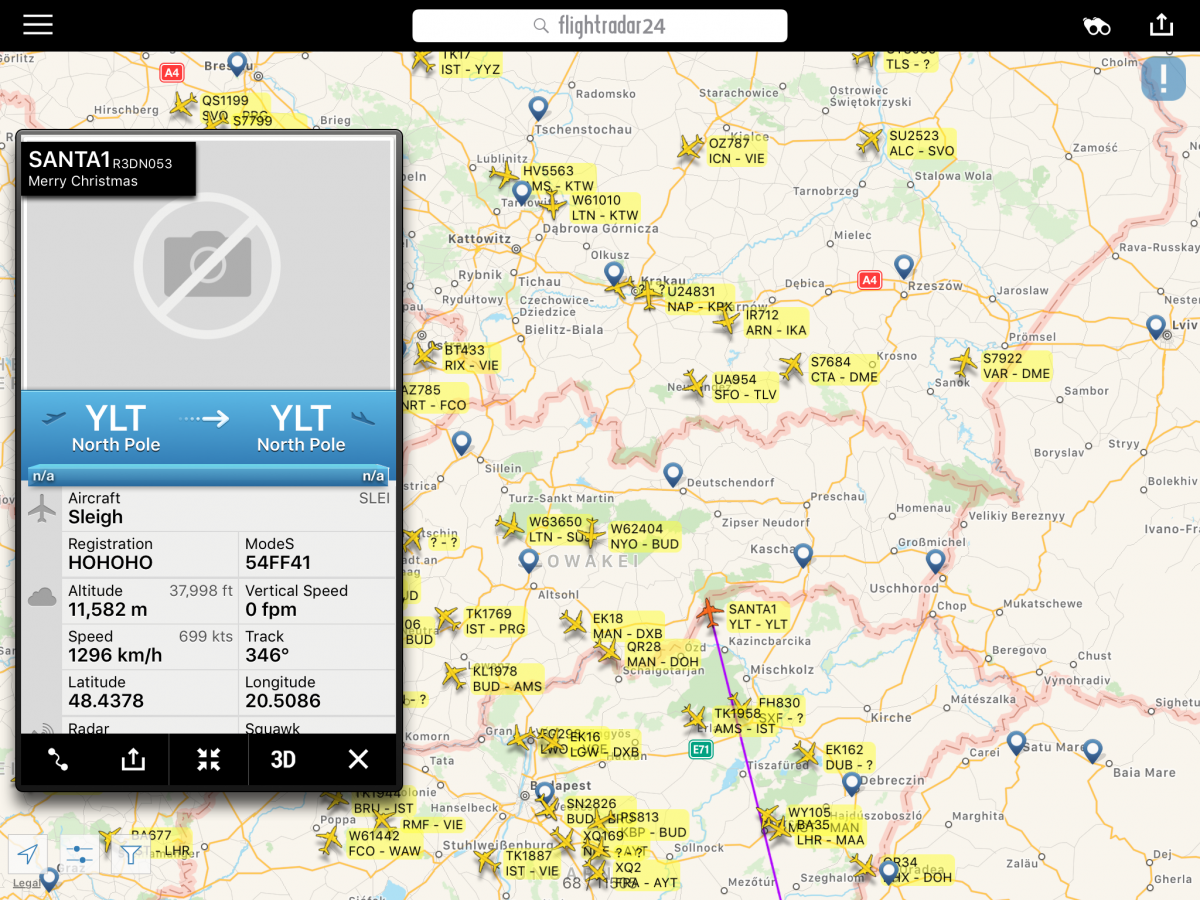The width and height of the screenshot is (1200, 900).
Task: Collapse the flight info panel
Action: (208, 760)
